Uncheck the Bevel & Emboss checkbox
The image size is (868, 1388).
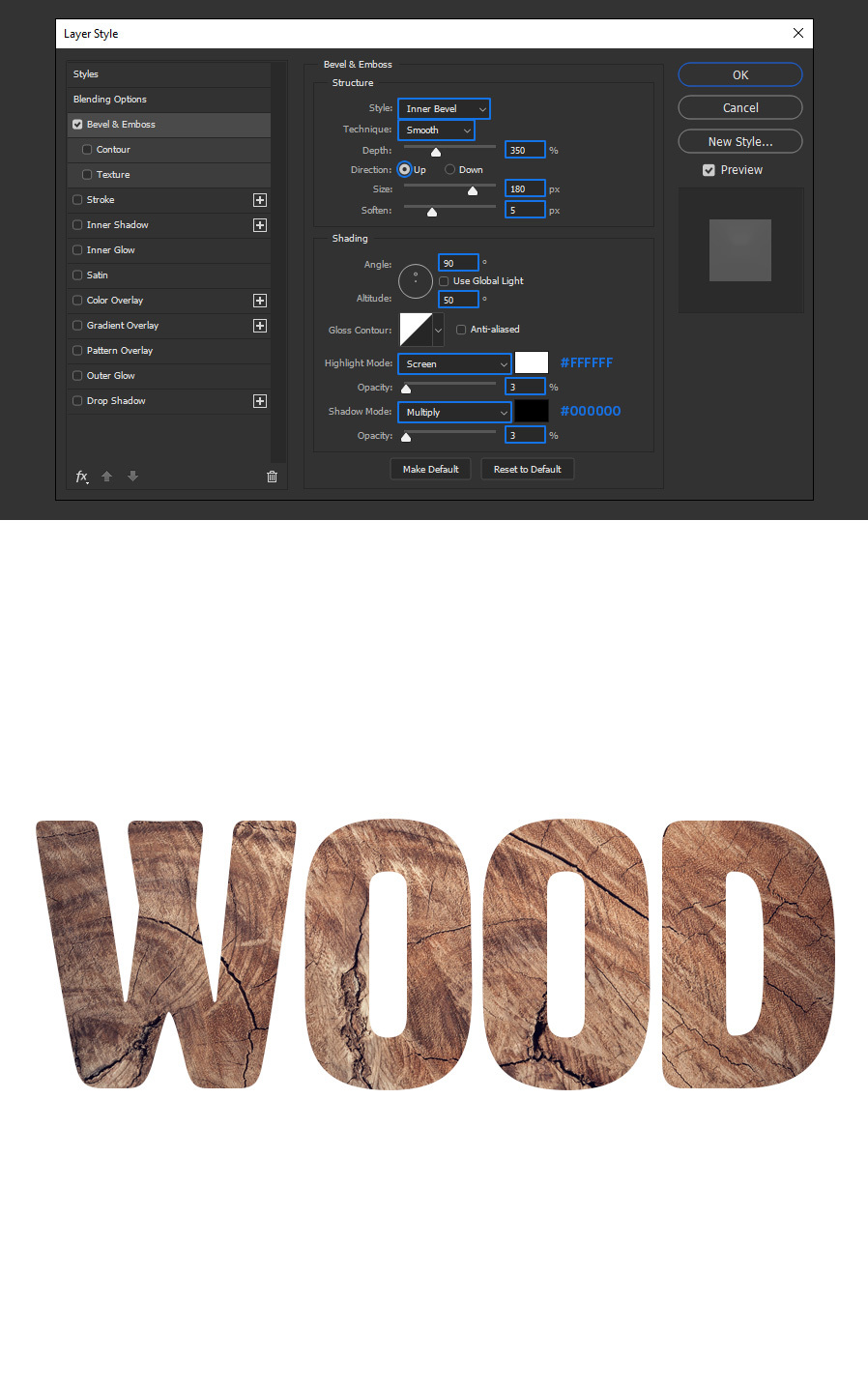click(x=77, y=125)
